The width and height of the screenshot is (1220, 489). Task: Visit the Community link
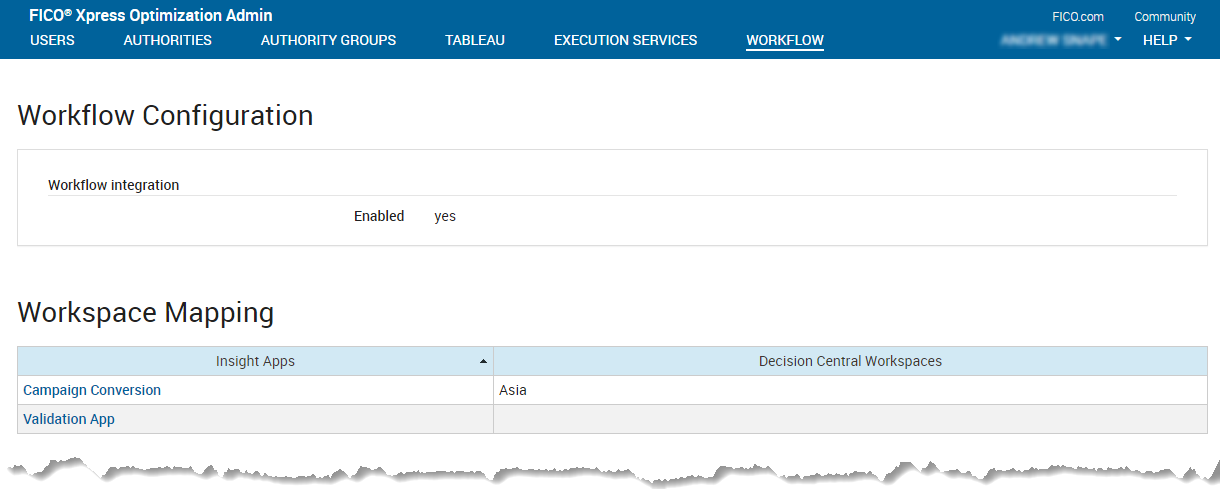(x=1165, y=17)
